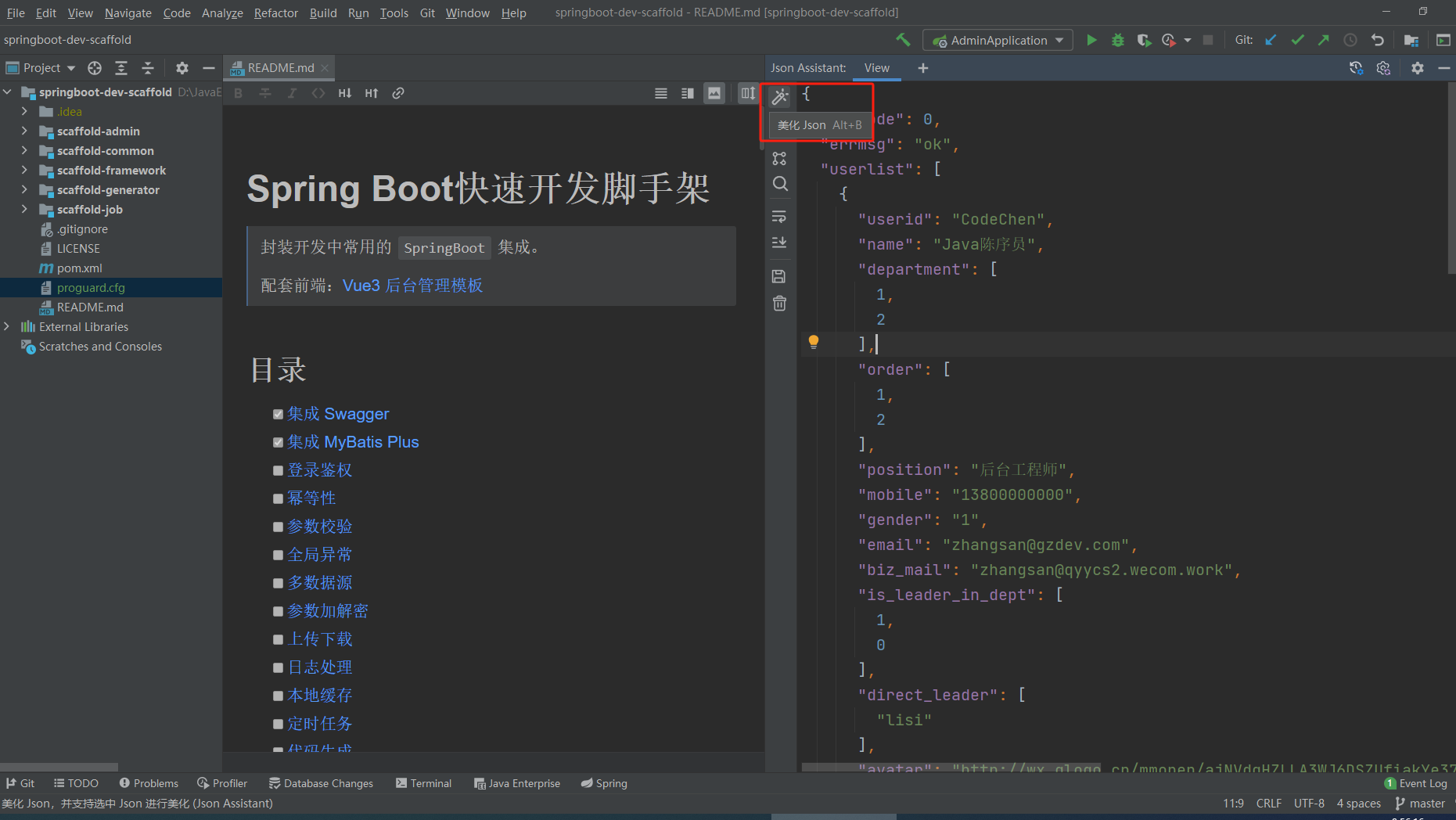This screenshot has height=820, width=1456.
Task: Open the Refactor menu
Action: click(x=275, y=13)
